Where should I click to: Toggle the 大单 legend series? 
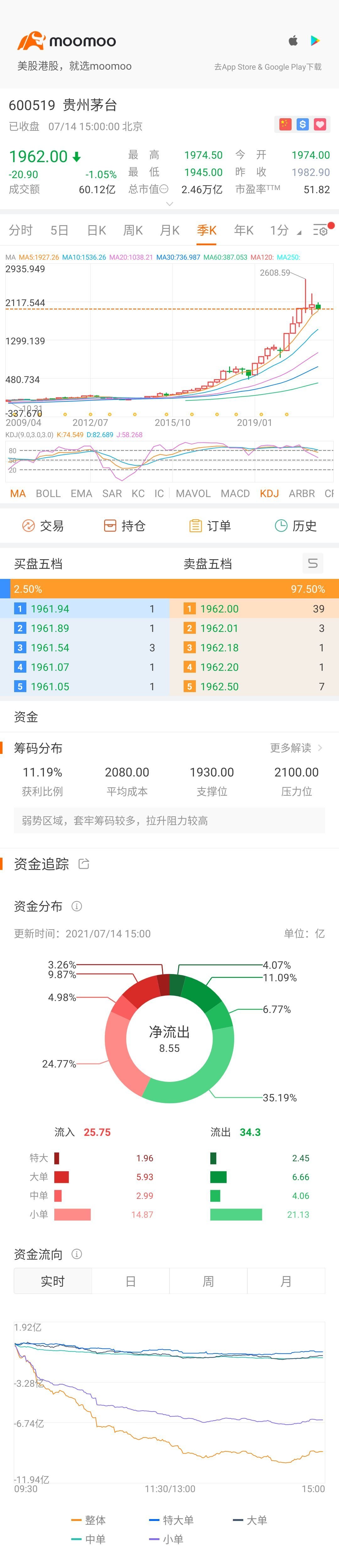[x=250, y=1520]
